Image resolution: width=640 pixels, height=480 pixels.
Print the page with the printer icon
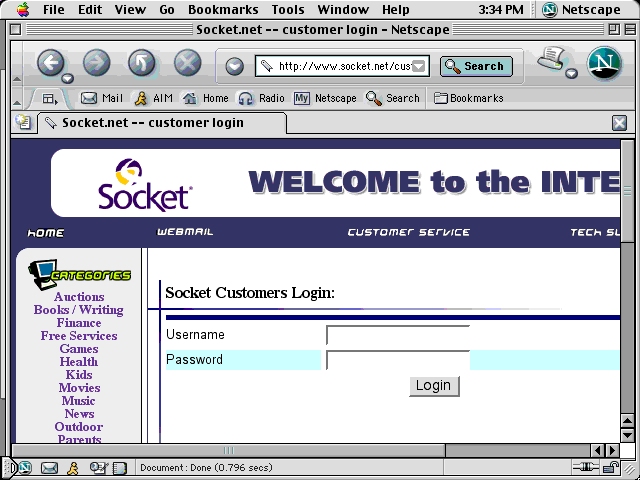551,58
